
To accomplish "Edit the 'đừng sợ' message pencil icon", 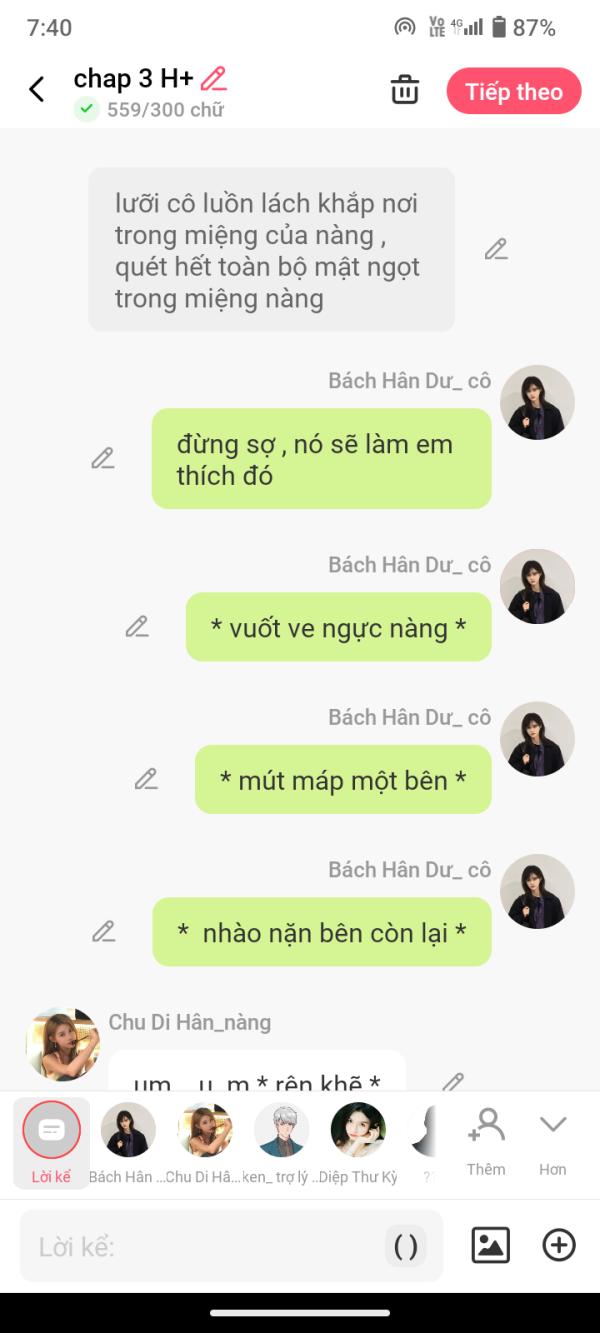I will click(x=103, y=458).
